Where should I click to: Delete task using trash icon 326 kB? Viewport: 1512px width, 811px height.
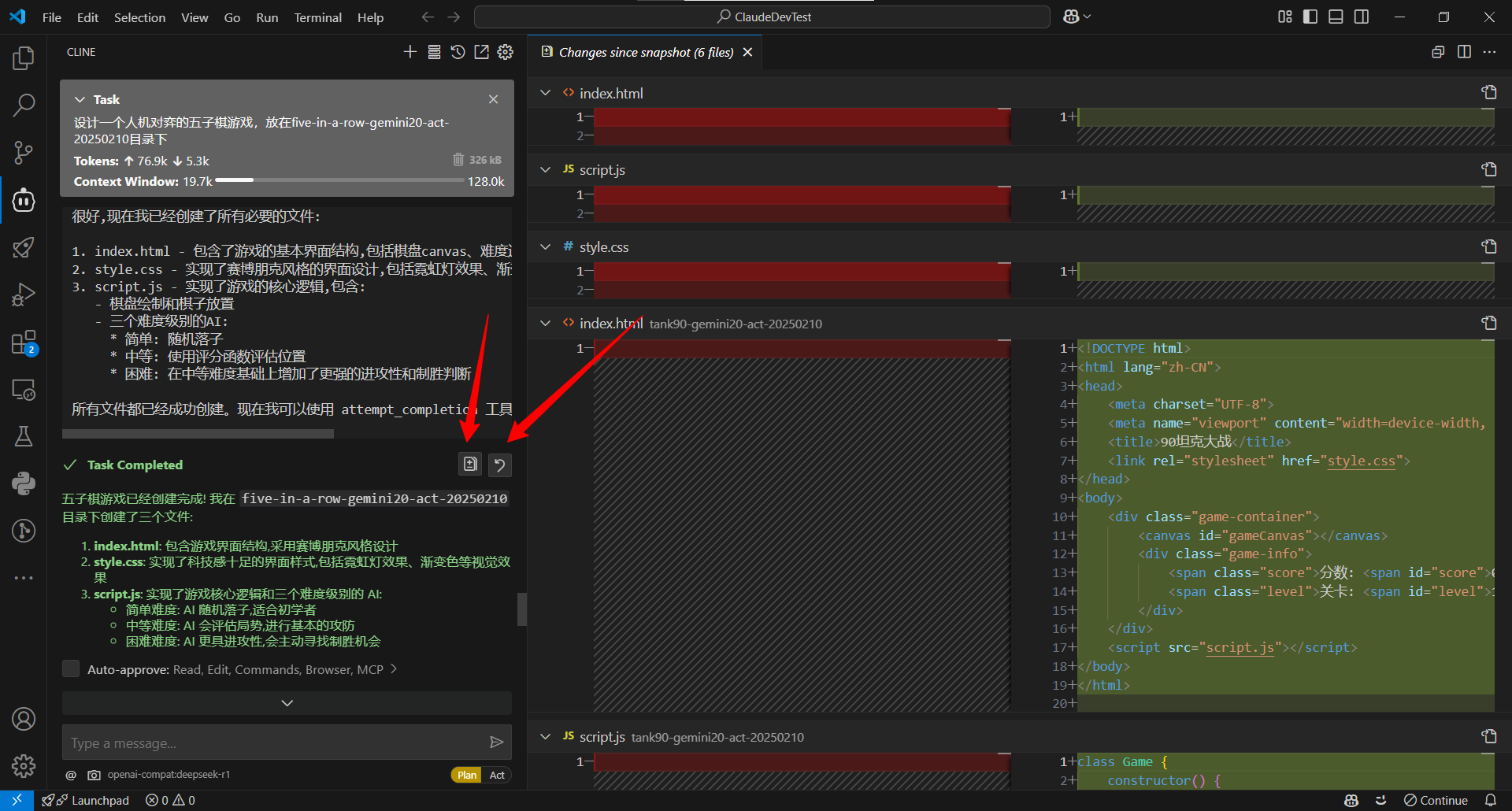[458, 160]
